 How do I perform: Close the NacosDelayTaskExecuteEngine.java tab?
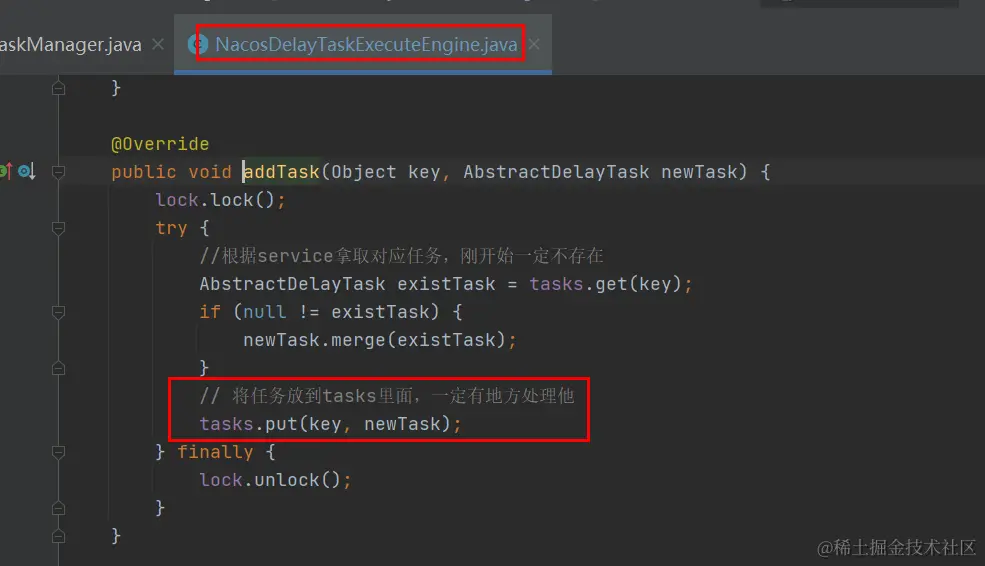(x=535, y=45)
